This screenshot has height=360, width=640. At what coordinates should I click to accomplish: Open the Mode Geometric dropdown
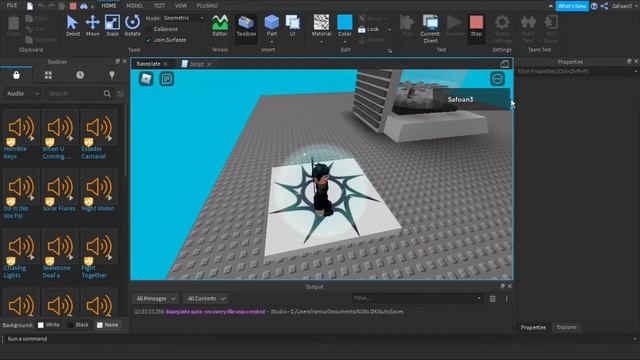183,18
